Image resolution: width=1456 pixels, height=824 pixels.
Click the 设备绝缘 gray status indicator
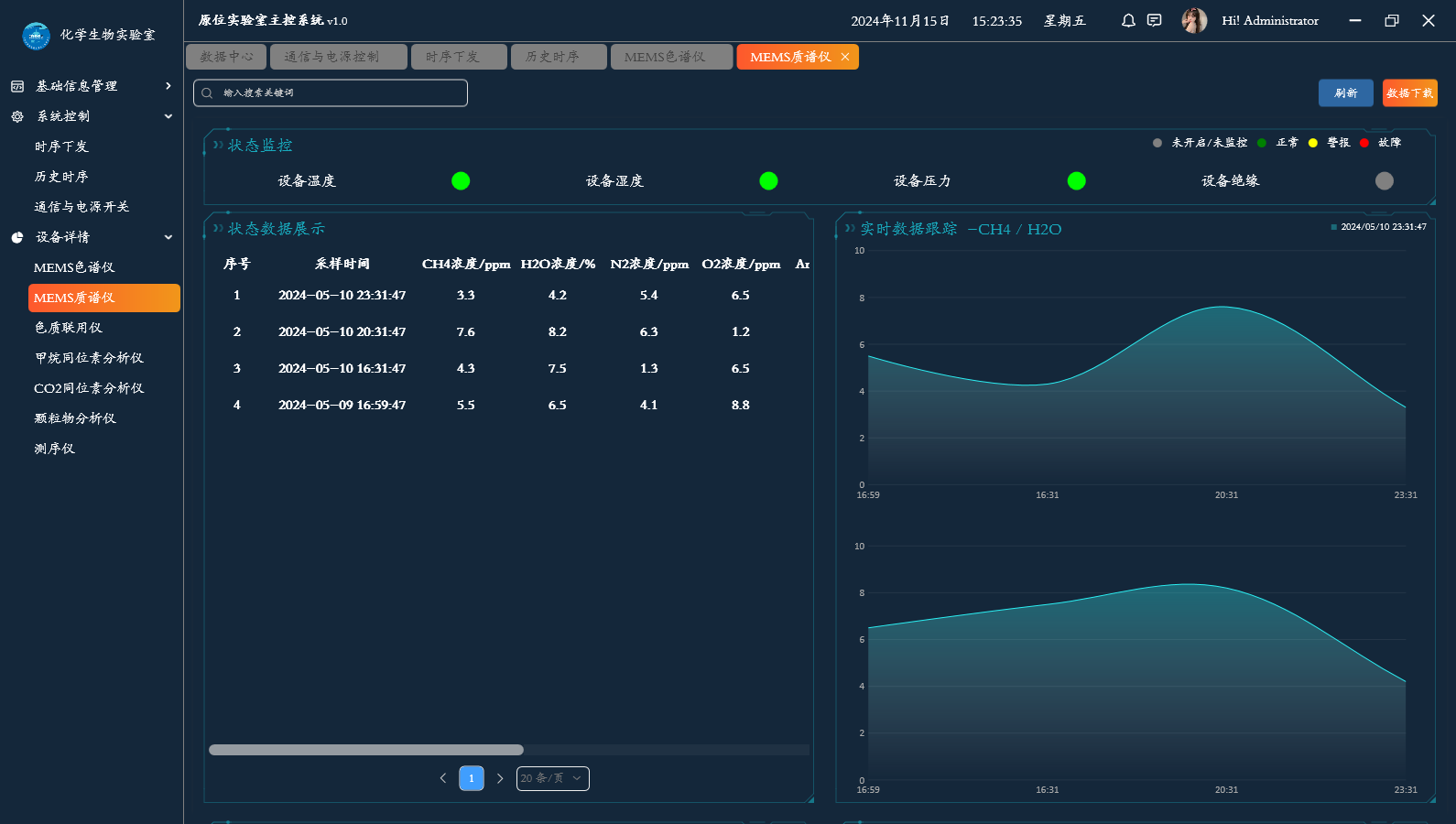(x=1384, y=181)
